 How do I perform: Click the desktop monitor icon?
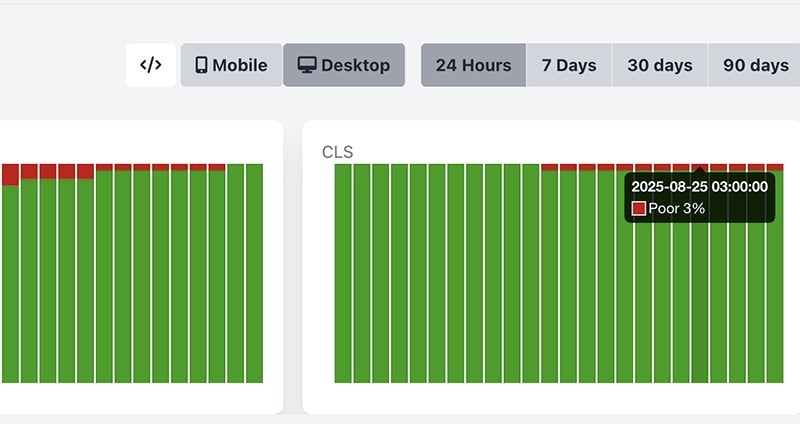click(307, 65)
